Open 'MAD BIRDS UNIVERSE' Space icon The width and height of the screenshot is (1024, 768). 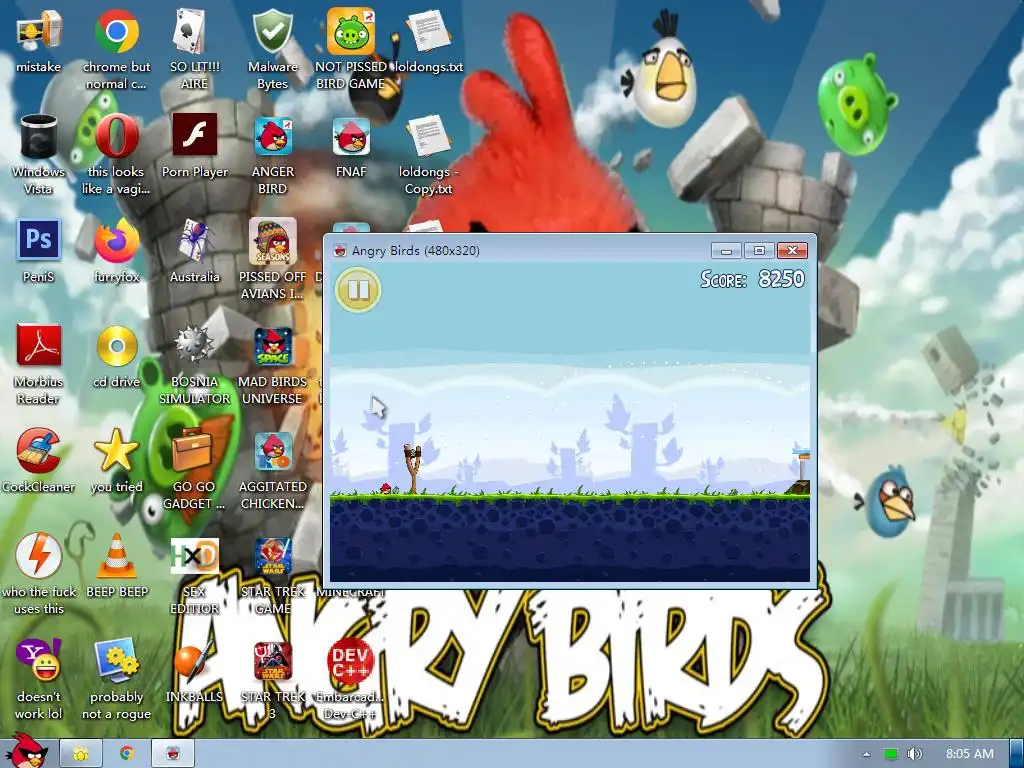coord(273,346)
